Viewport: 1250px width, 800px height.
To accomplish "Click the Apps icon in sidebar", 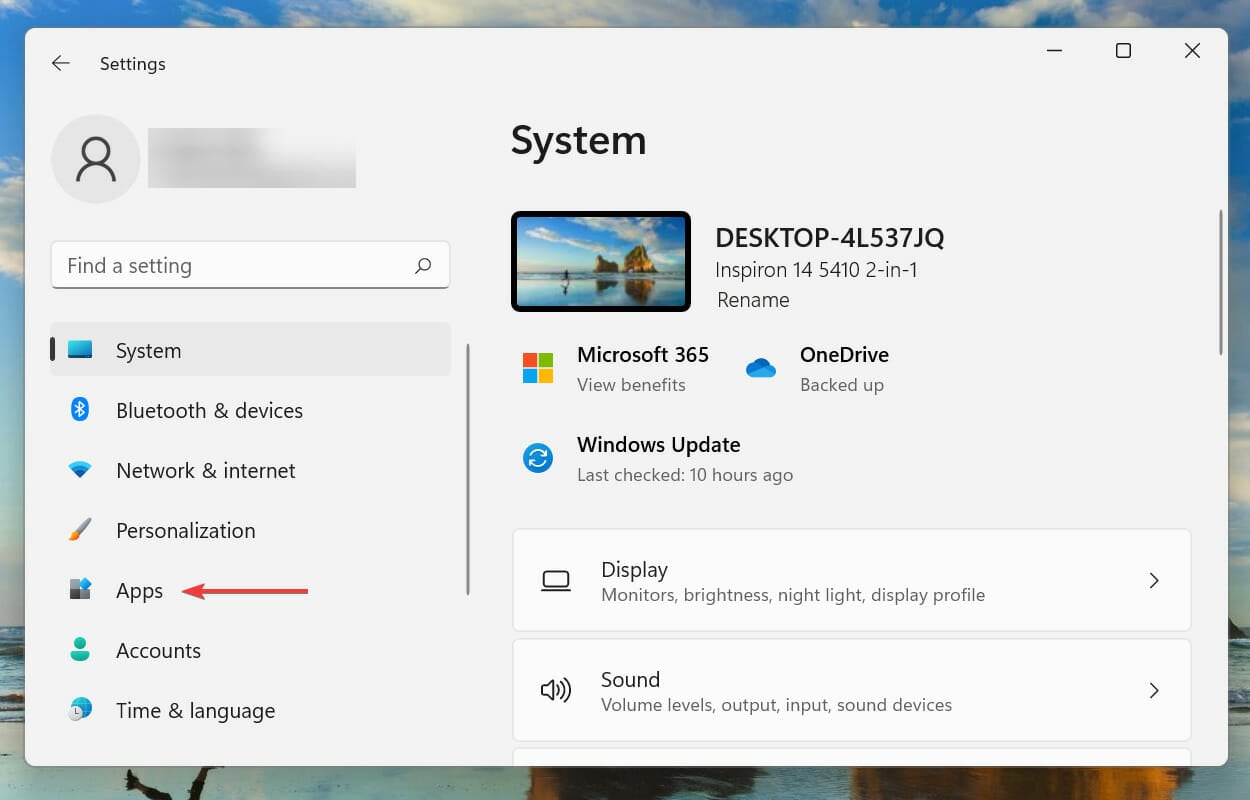I will [x=80, y=590].
